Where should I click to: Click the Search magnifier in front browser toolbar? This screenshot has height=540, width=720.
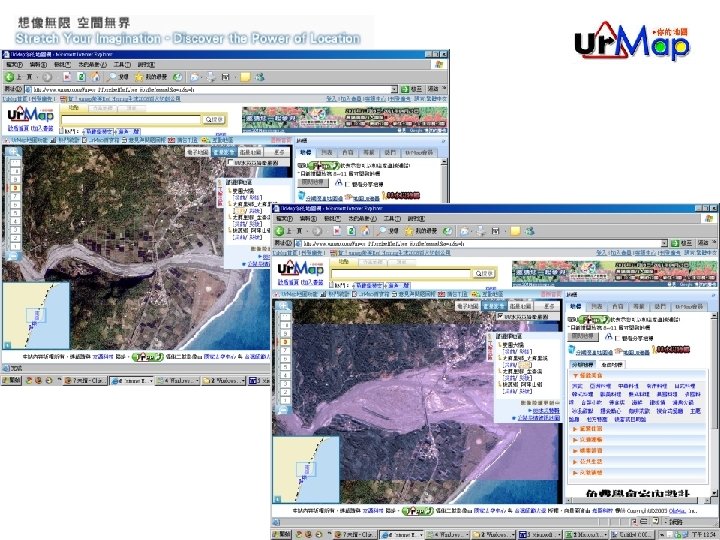pyautogui.click(x=382, y=231)
